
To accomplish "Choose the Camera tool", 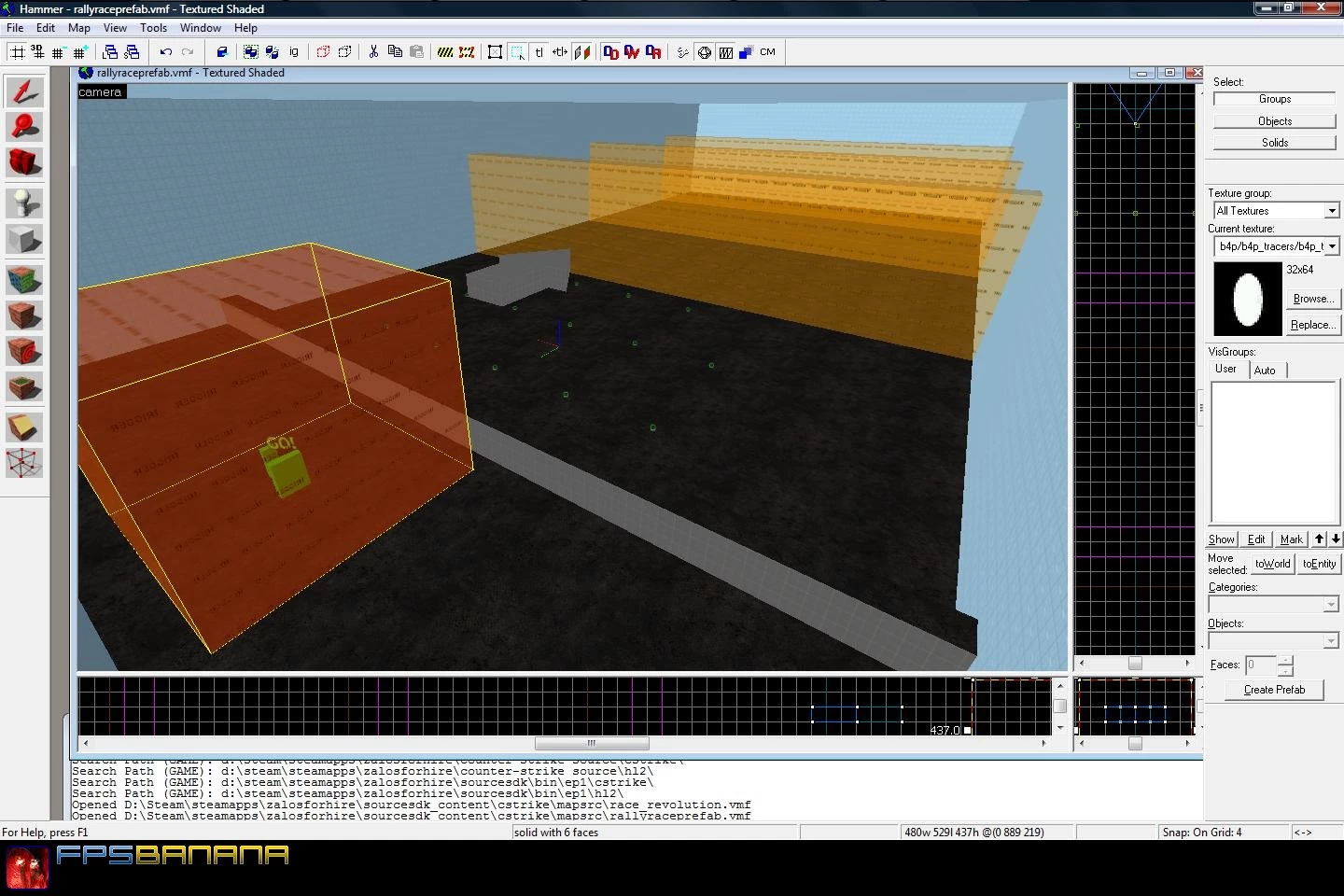I will click(x=25, y=162).
